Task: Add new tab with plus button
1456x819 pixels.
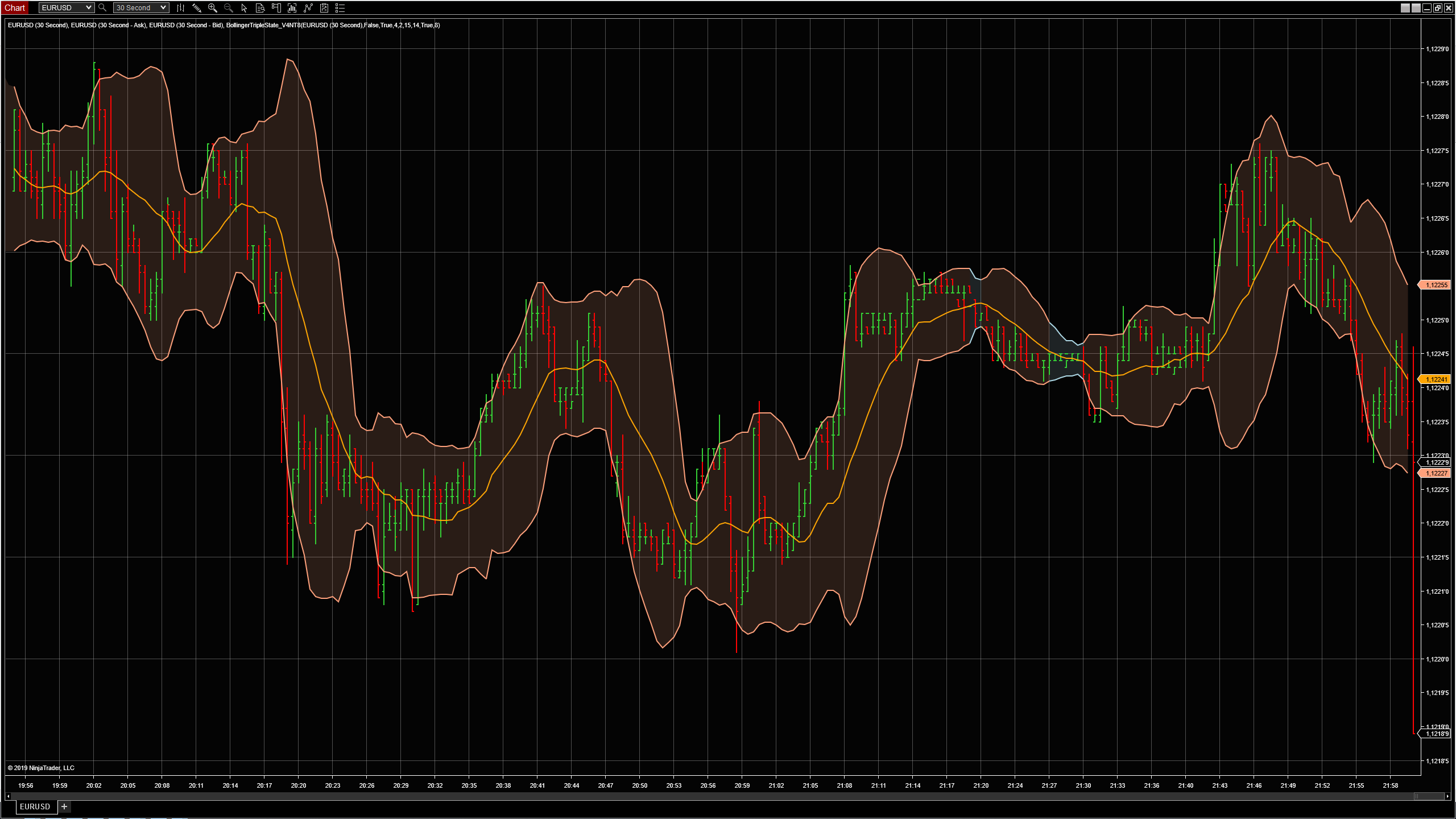Action: pyautogui.click(x=64, y=806)
